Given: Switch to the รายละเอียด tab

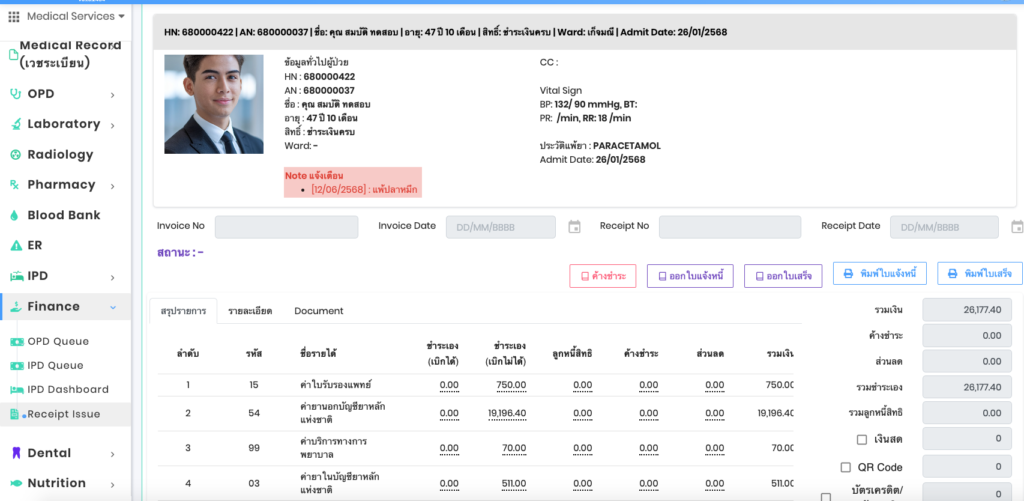Looking at the screenshot, I should pyautogui.click(x=249, y=311).
